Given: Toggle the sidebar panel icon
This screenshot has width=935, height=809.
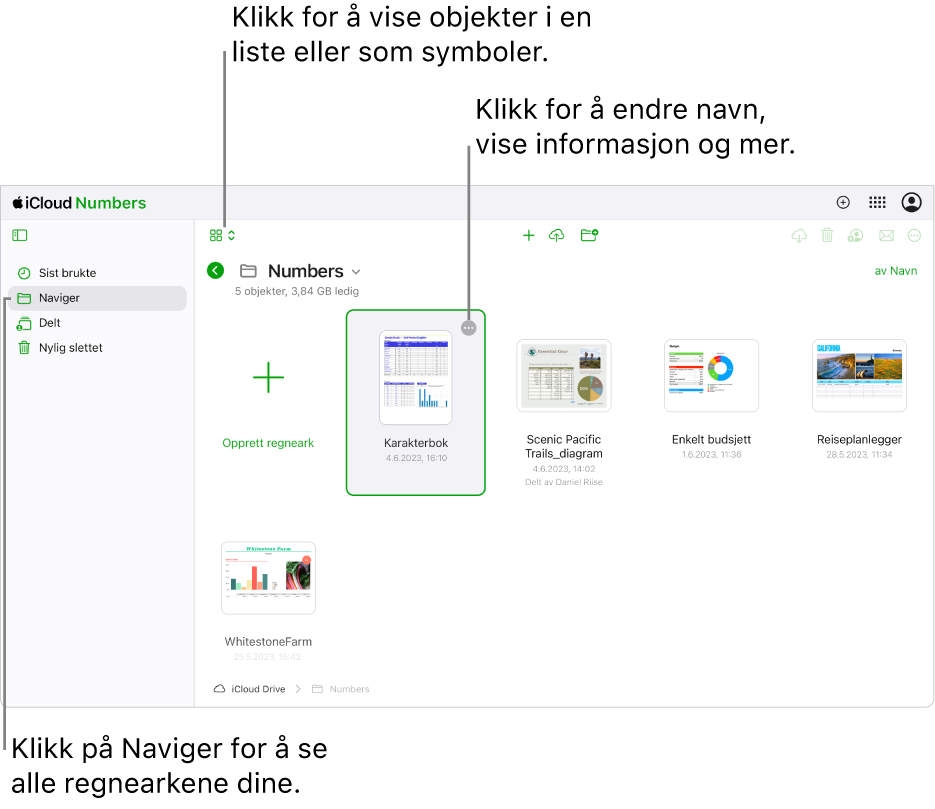Looking at the screenshot, I should (20, 235).
